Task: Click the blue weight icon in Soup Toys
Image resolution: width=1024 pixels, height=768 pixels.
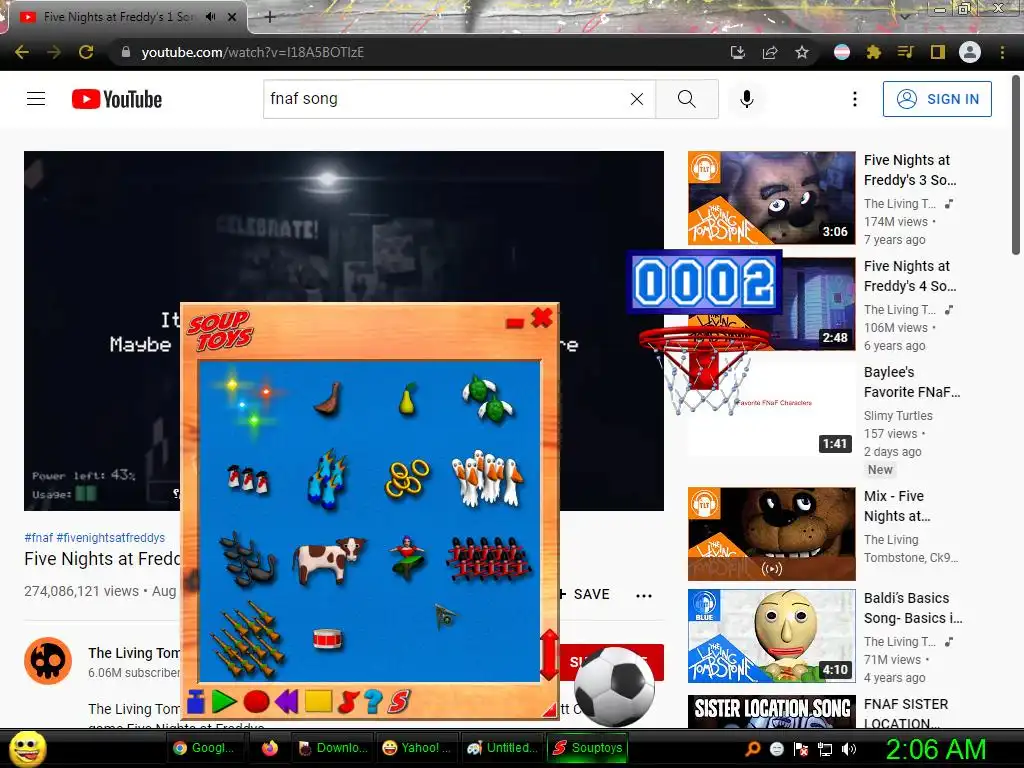Action: point(195,701)
